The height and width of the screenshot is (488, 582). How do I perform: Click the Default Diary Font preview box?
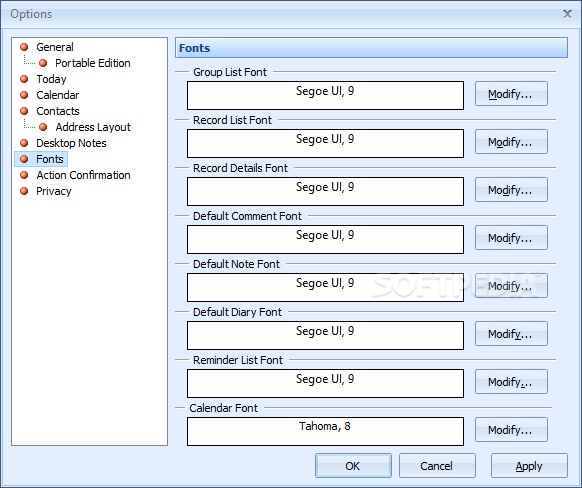(326, 335)
